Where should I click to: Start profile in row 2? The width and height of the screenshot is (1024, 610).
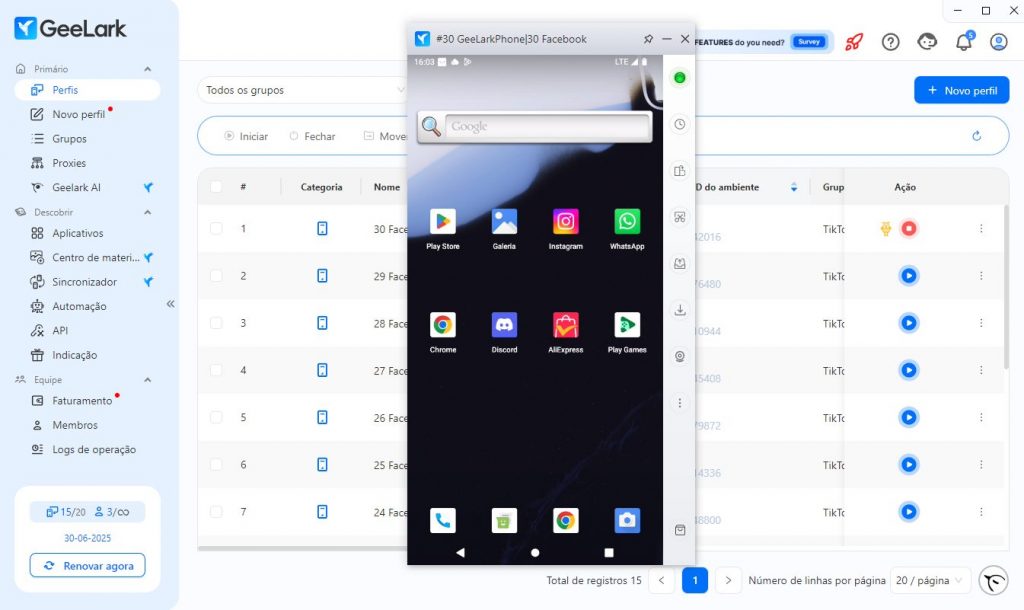click(x=908, y=276)
